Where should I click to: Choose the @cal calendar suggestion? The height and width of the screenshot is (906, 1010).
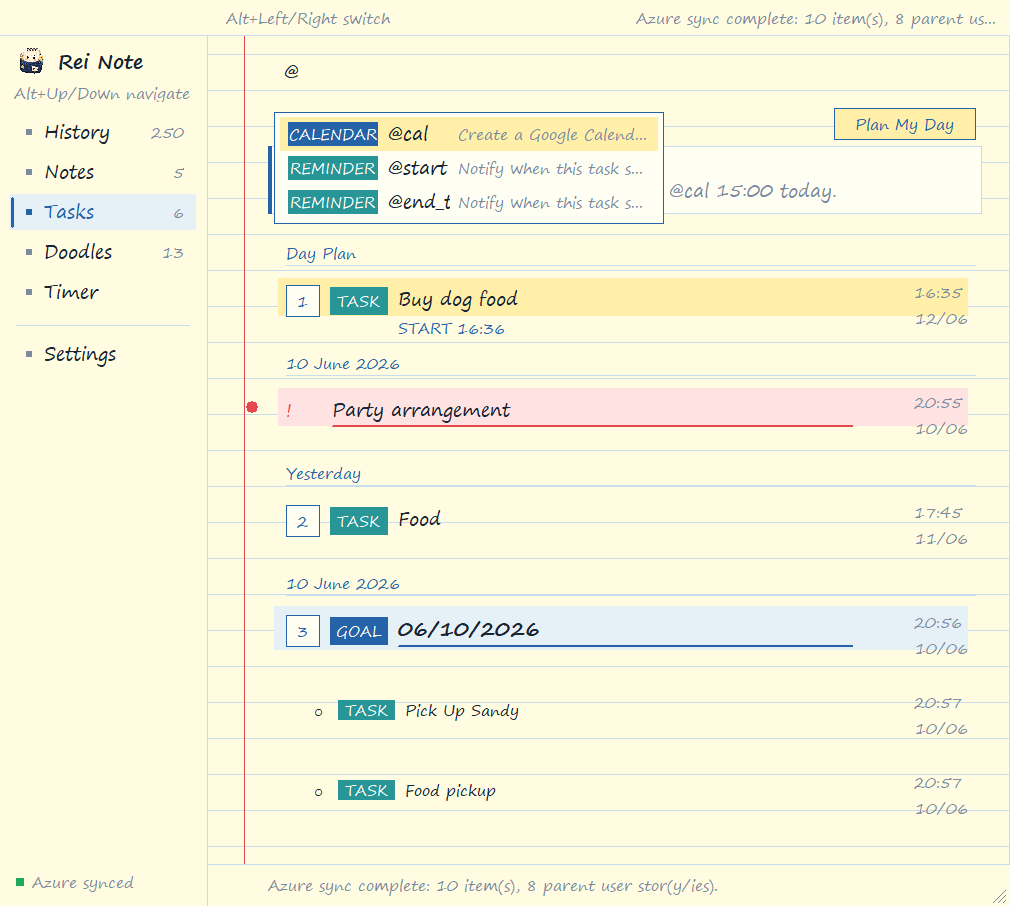tap(469, 134)
